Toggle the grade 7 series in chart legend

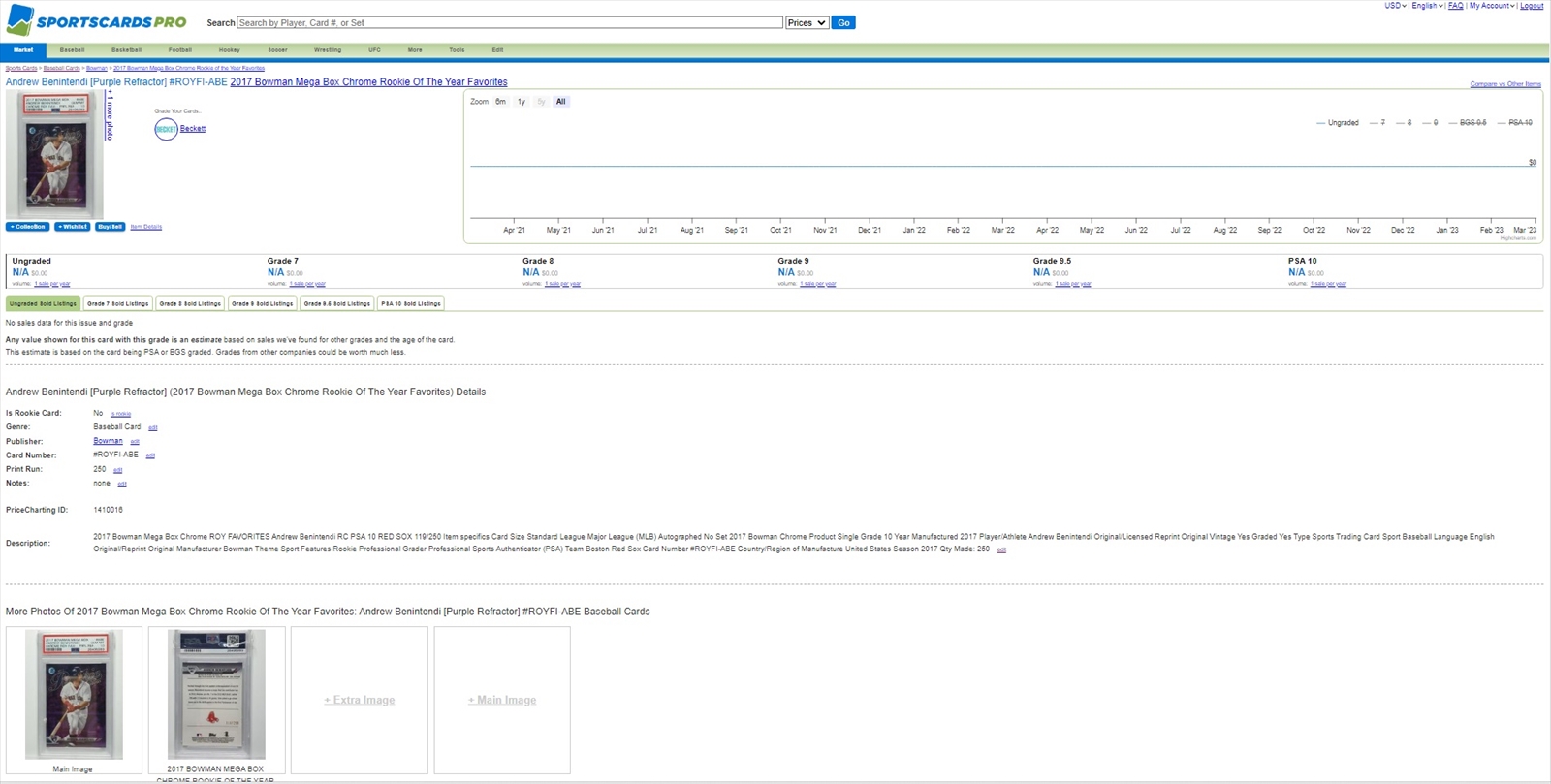1377,123
